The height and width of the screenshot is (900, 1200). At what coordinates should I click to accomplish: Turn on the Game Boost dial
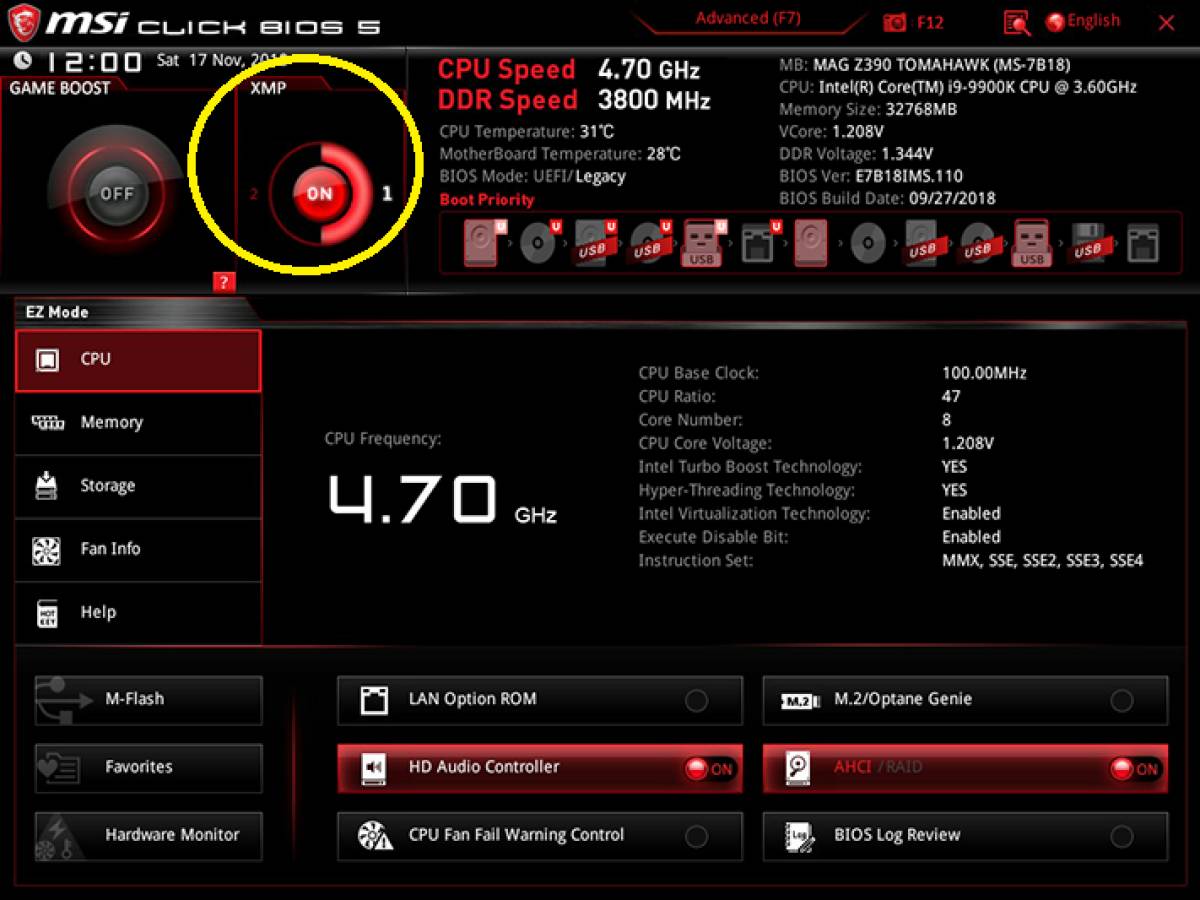116,194
